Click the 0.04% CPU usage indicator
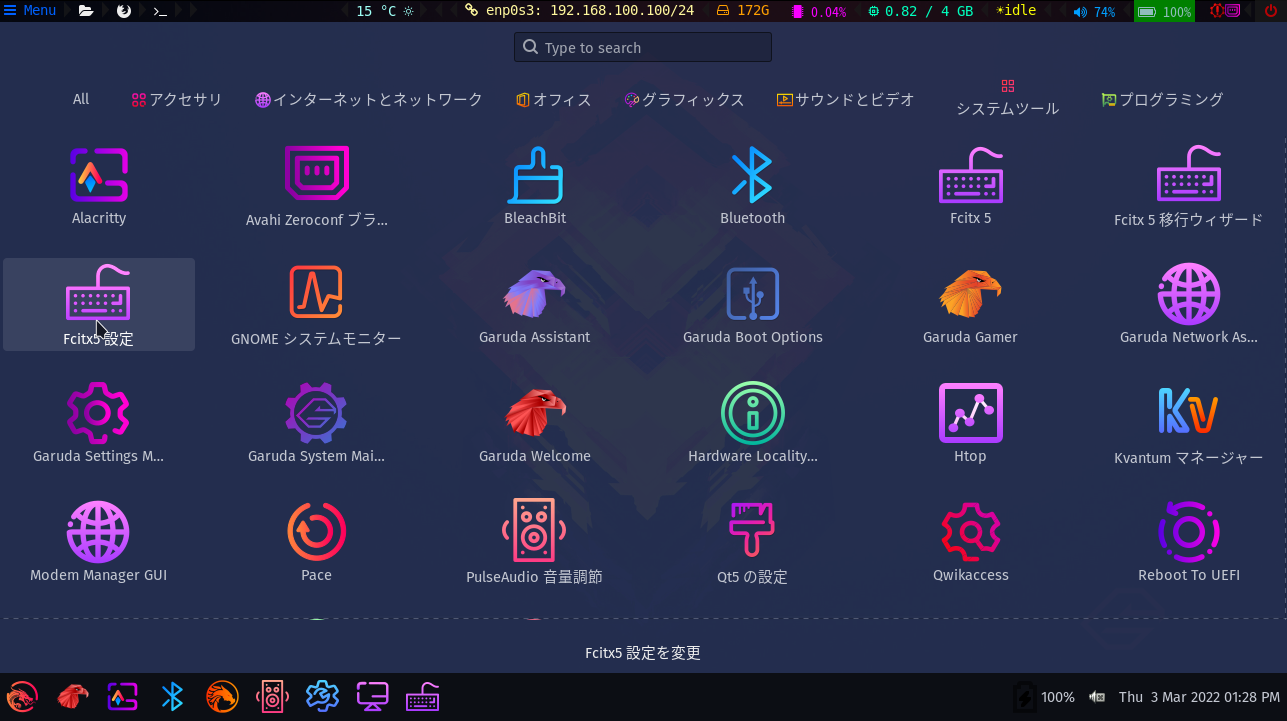The width and height of the screenshot is (1287, 721). 819,11
